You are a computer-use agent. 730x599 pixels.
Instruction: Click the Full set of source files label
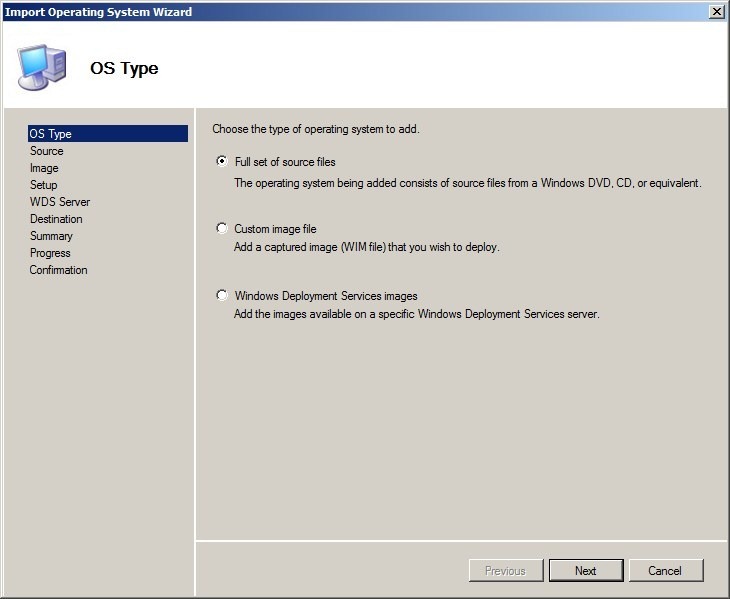285,162
